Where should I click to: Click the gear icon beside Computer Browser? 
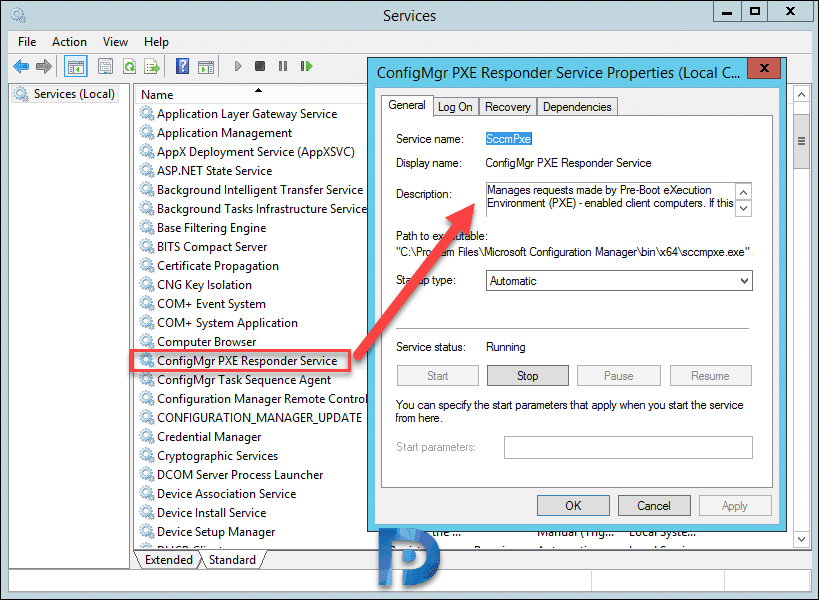(147, 342)
